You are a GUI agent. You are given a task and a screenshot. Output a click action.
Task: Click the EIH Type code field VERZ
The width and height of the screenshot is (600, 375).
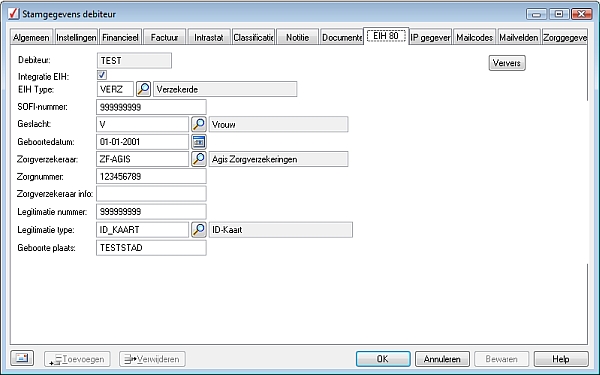coord(115,89)
